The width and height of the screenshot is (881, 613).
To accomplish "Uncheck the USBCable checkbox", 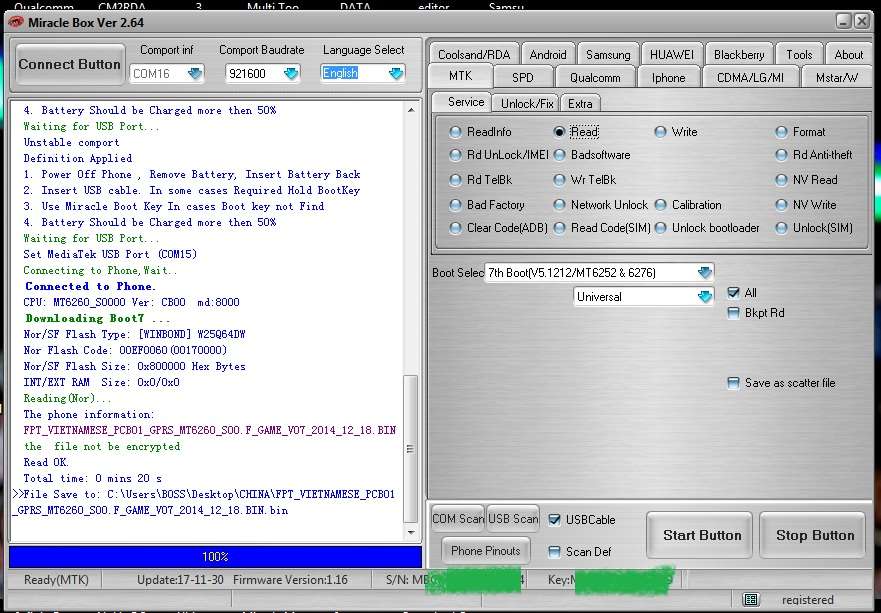I will 555,520.
